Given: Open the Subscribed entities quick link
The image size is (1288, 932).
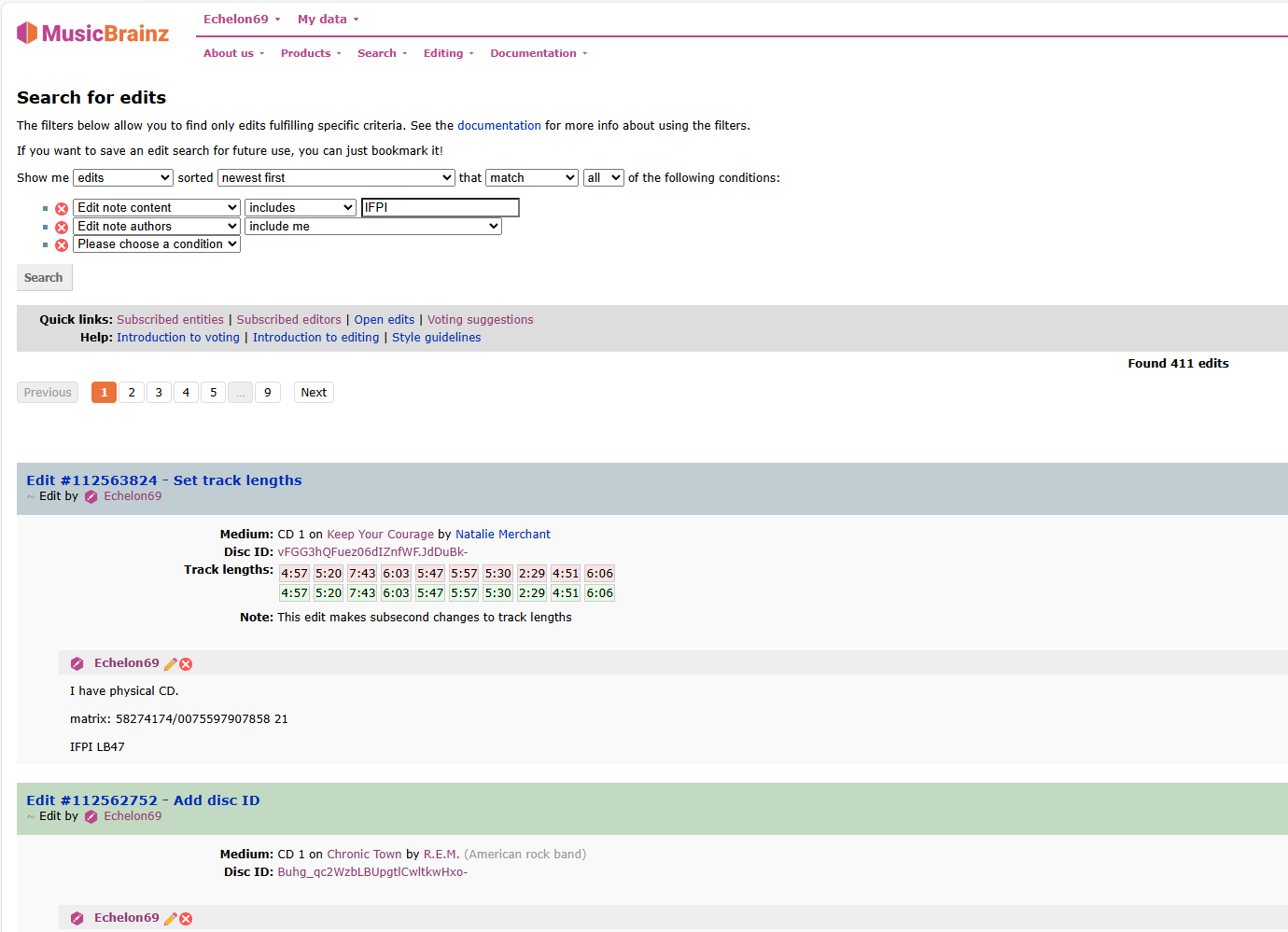Looking at the screenshot, I should 170,320.
